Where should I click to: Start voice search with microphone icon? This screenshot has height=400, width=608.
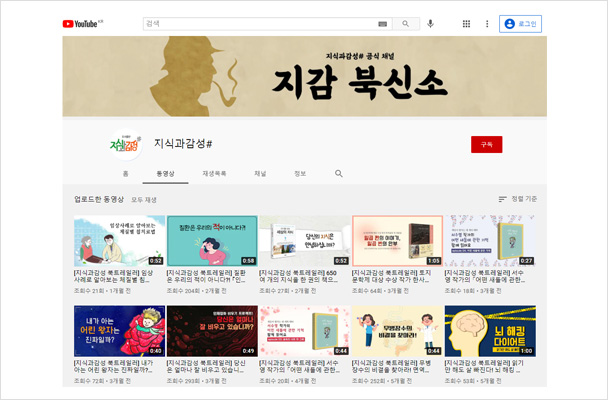click(430, 24)
